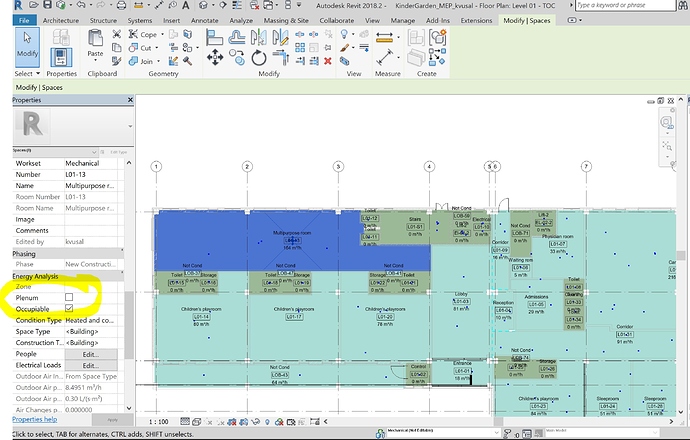Click the Multipurpose room space tag
Viewport: 690px width, 440px height.
pos(292,240)
